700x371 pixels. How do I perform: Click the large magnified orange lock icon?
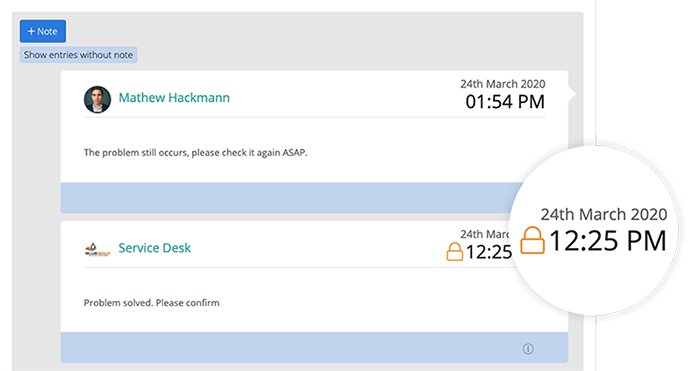532,240
